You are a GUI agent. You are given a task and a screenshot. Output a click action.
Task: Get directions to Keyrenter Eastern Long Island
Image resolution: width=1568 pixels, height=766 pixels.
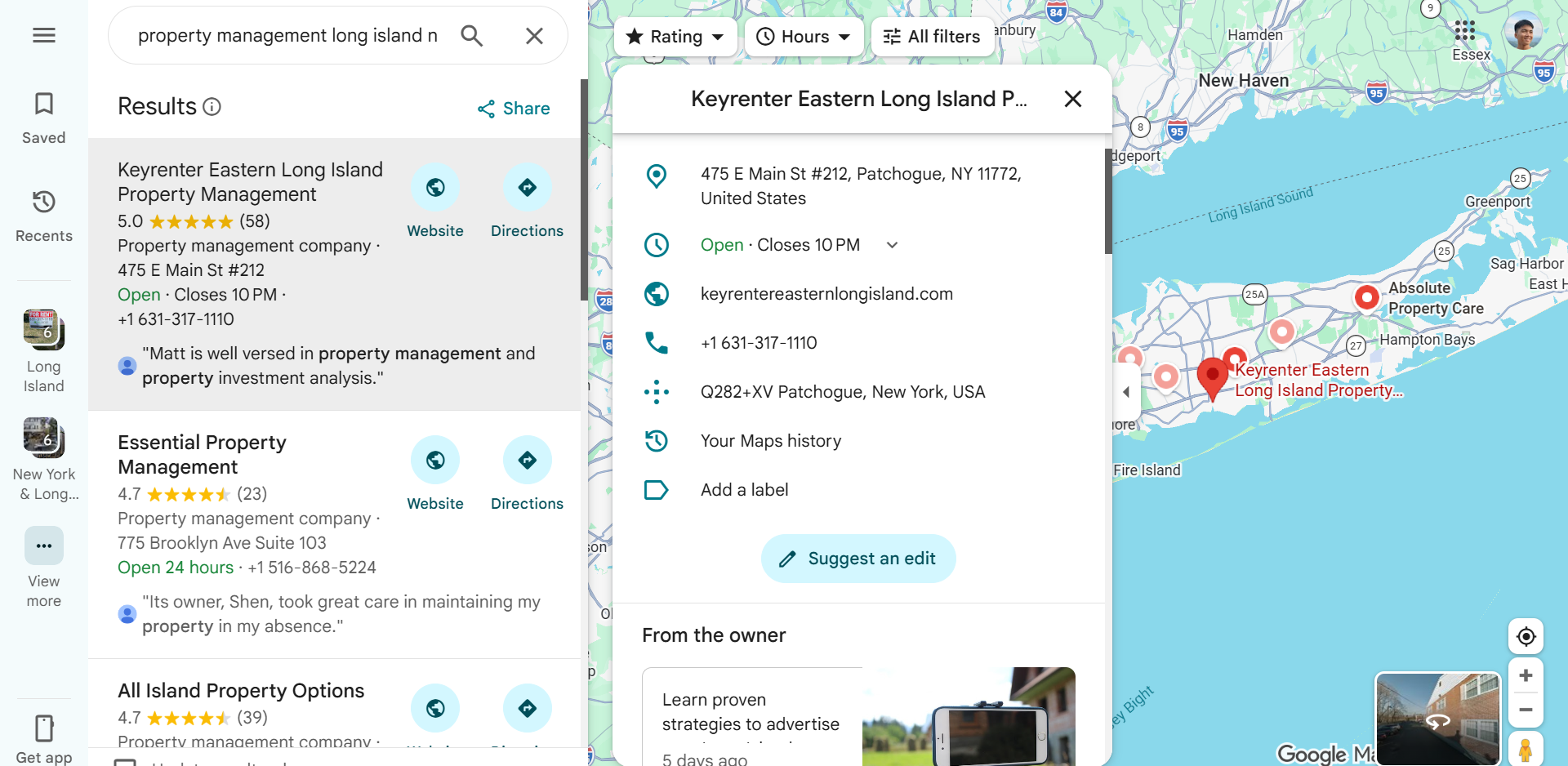pyautogui.click(x=528, y=202)
